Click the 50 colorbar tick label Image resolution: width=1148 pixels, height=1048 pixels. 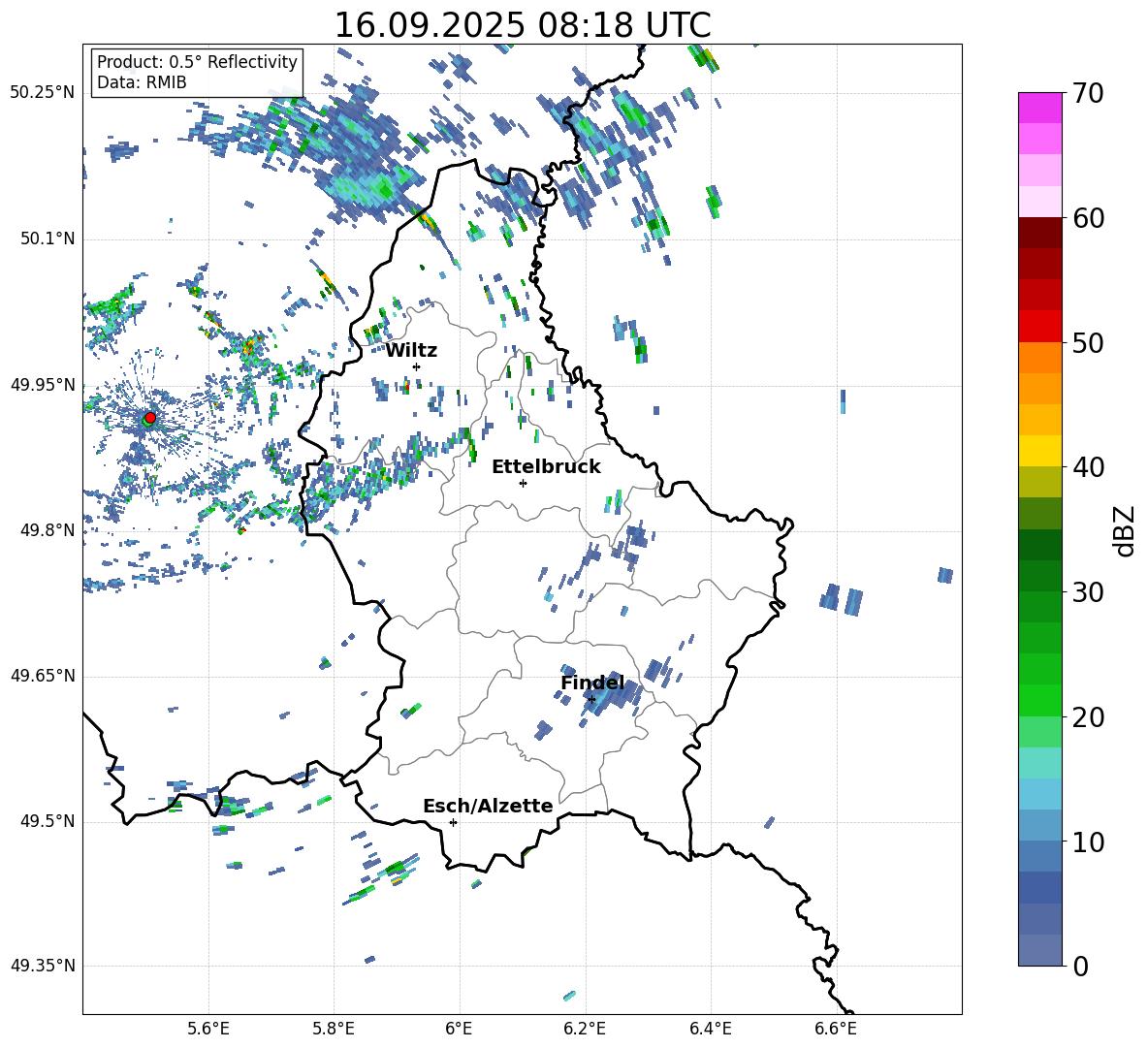coord(1088,342)
